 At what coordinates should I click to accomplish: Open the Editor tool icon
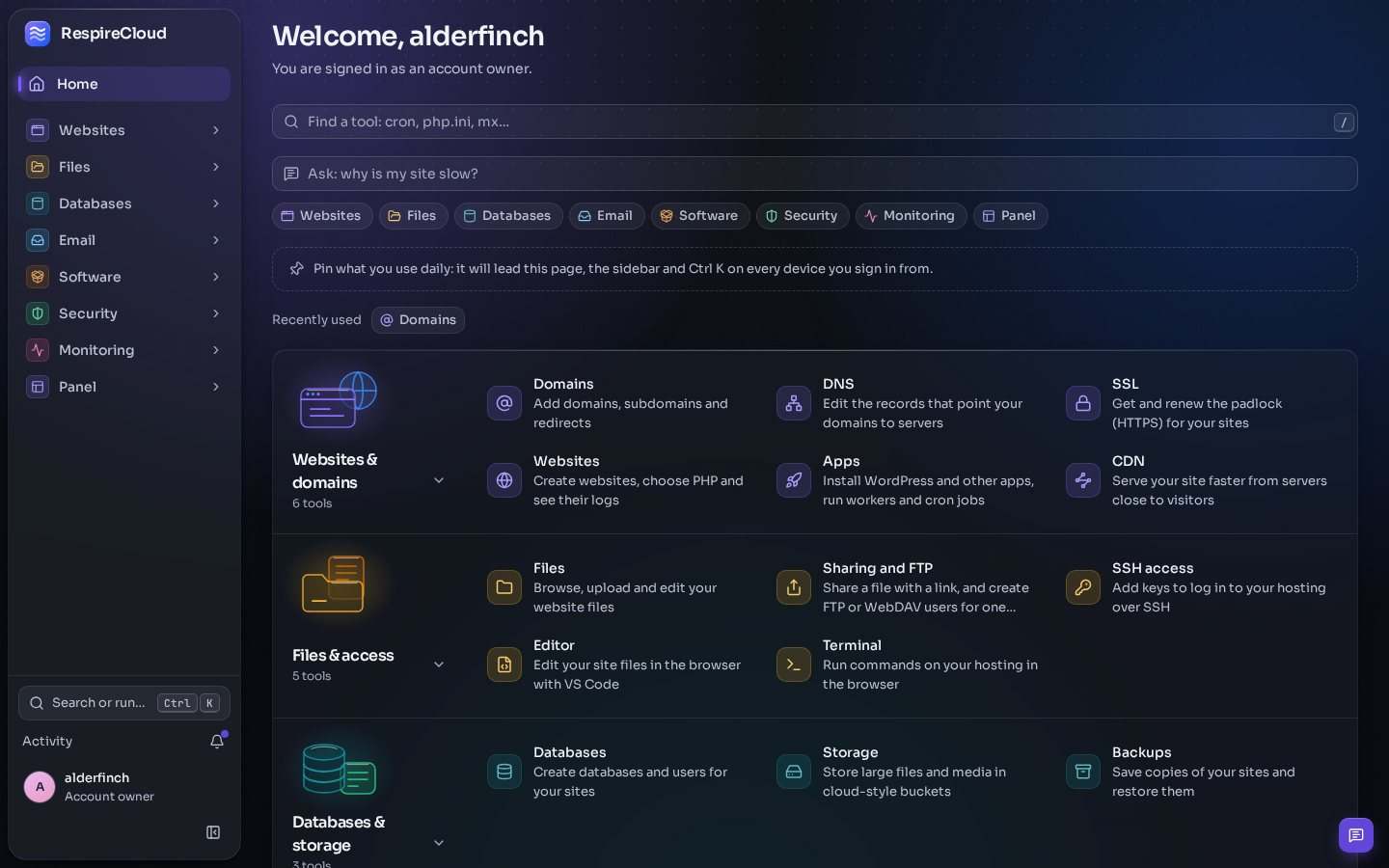click(x=504, y=665)
